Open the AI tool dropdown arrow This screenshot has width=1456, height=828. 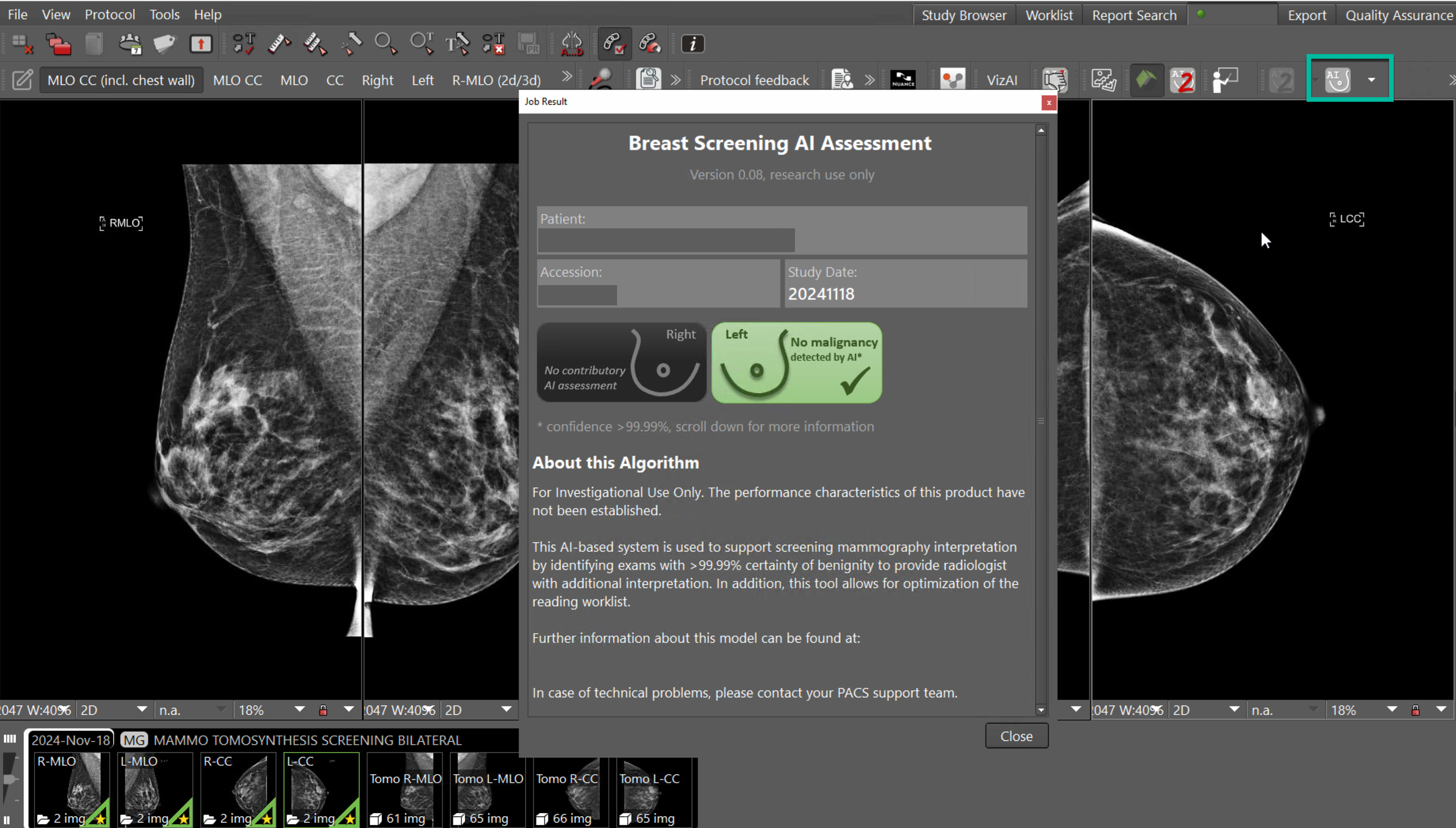[x=1372, y=80]
